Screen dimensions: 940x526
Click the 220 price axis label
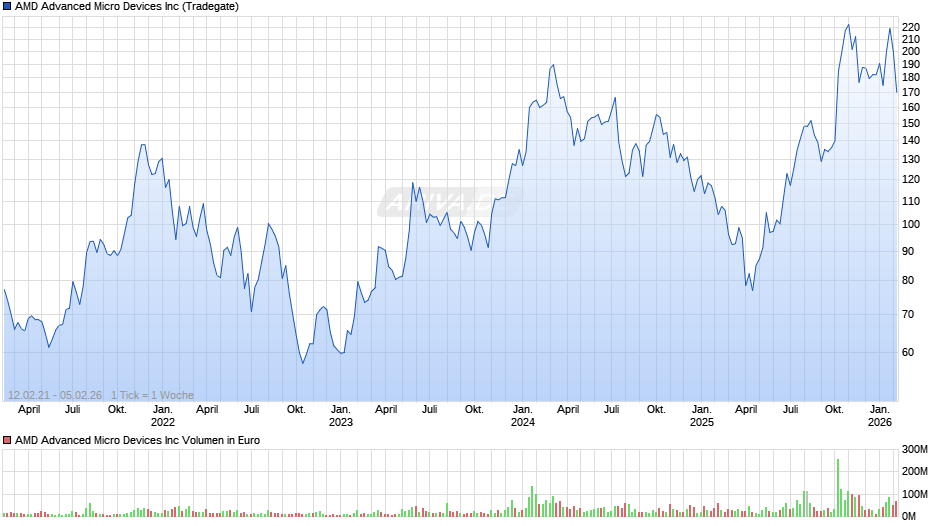click(x=911, y=27)
